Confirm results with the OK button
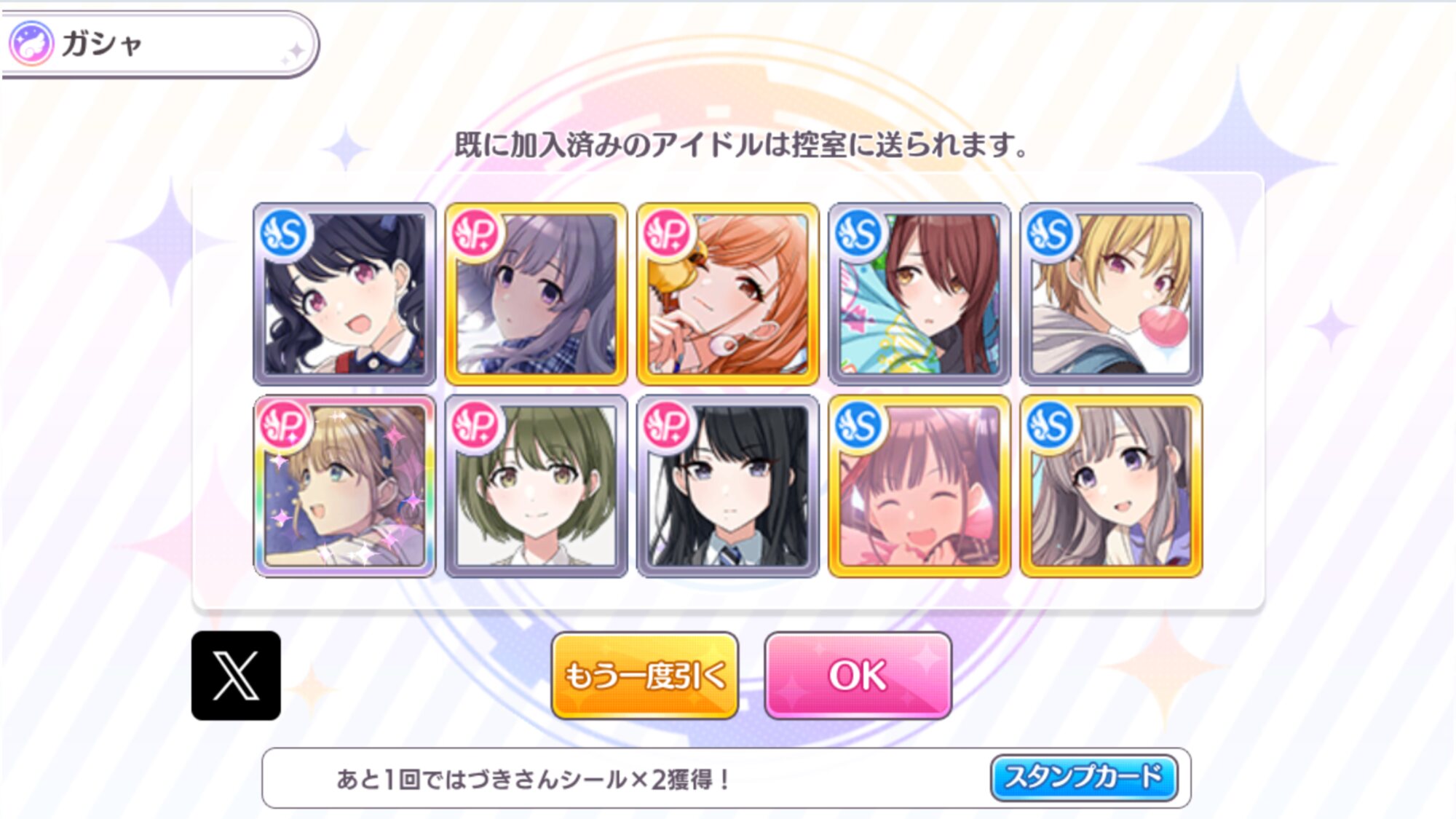This screenshot has height=819, width=1456. (858, 676)
